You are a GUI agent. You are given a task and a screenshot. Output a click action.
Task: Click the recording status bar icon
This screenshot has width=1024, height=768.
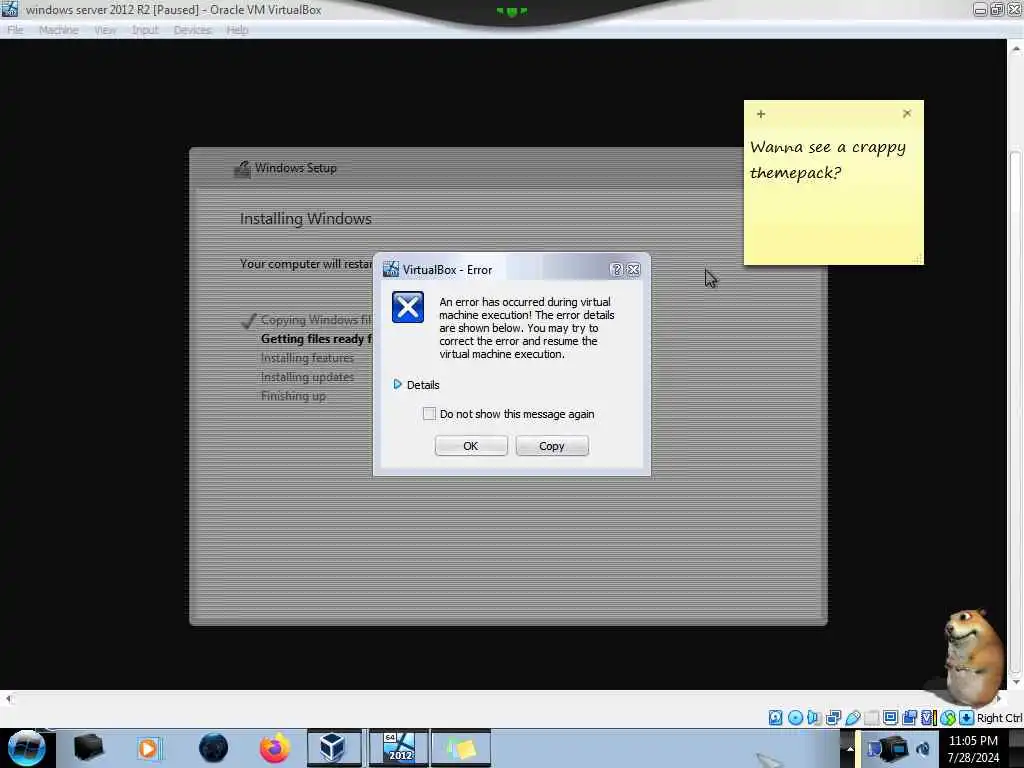[x=909, y=718]
